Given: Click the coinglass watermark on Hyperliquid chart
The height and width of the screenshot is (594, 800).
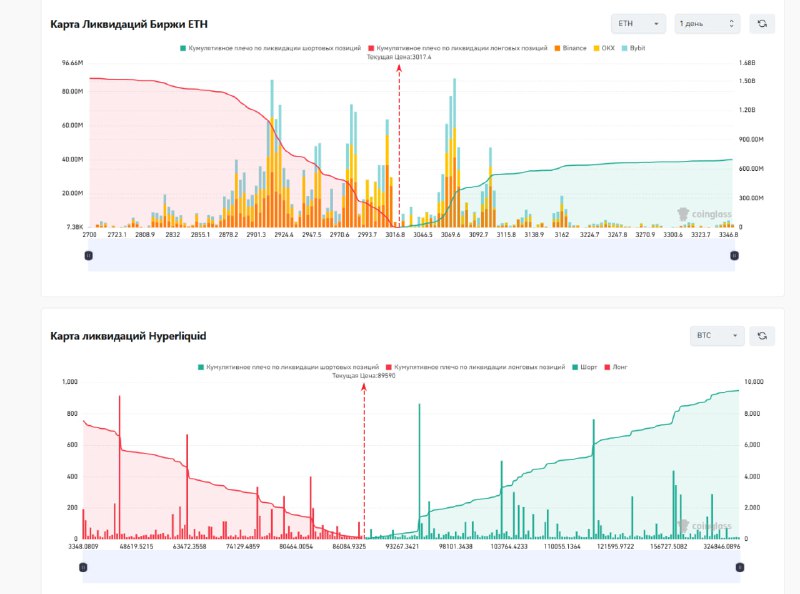Looking at the screenshot, I should tap(705, 526).
